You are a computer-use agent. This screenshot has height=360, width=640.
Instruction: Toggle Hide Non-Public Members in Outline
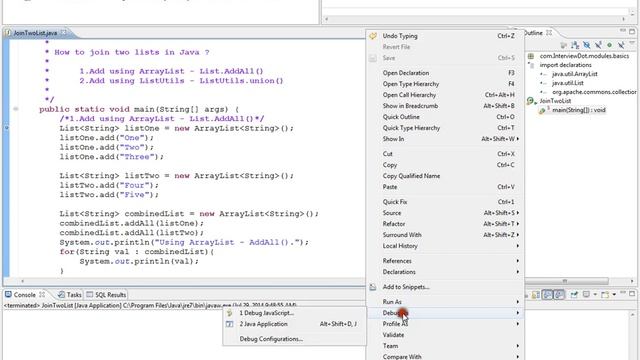coord(609,45)
